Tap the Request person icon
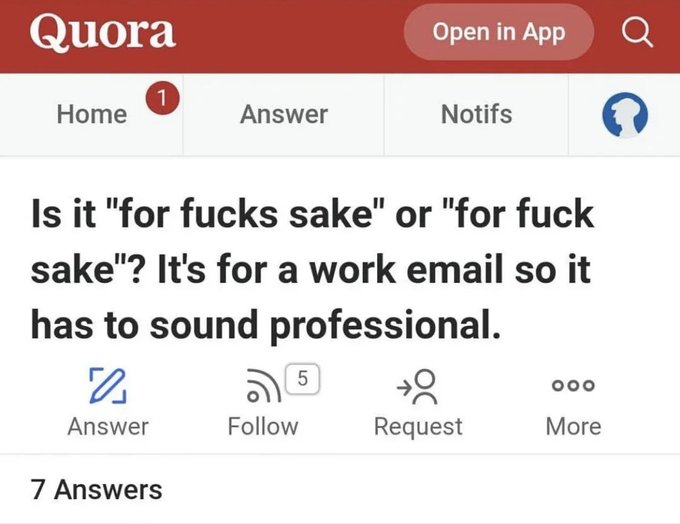Viewport: 680px width, 524px height. point(417,386)
